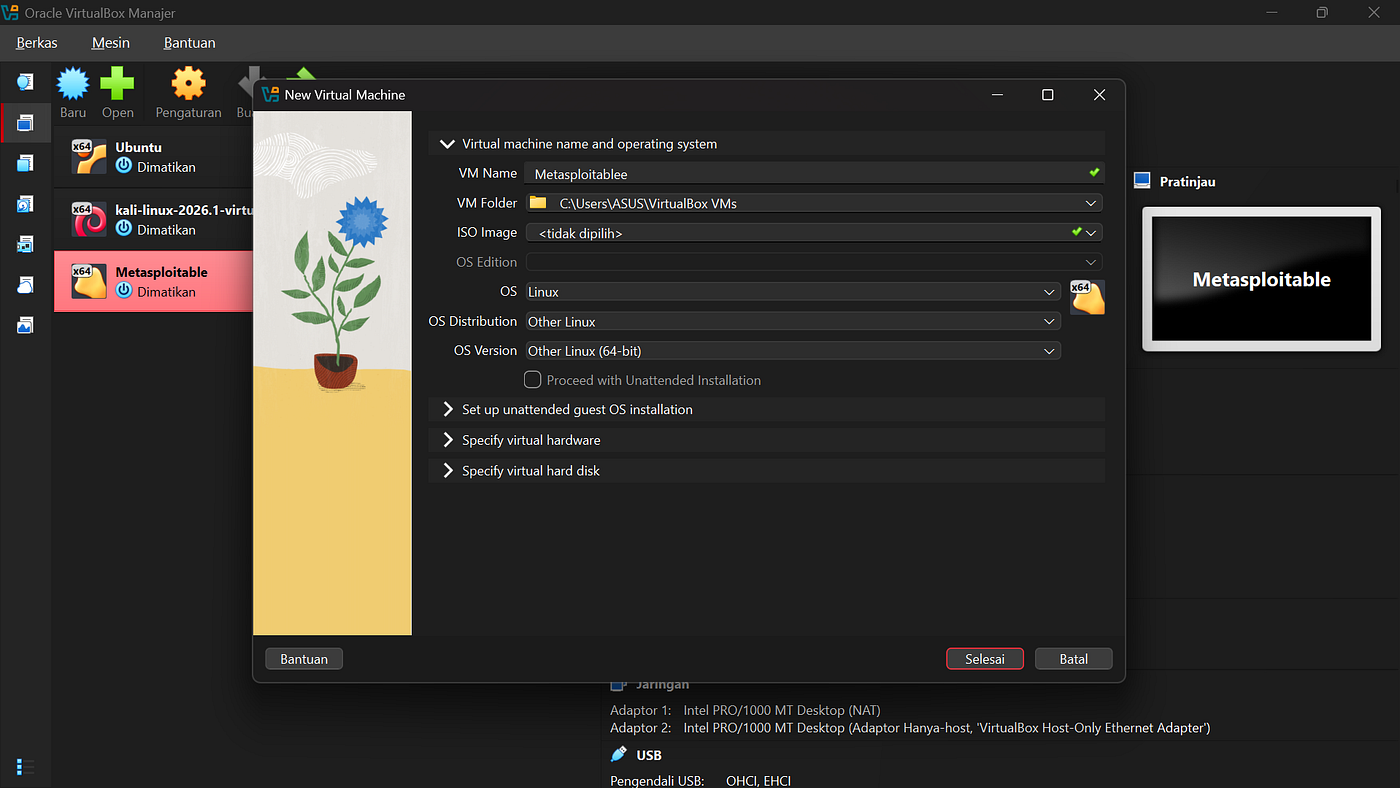Click the tools list icon at sidebar bottom

(26, 767)
